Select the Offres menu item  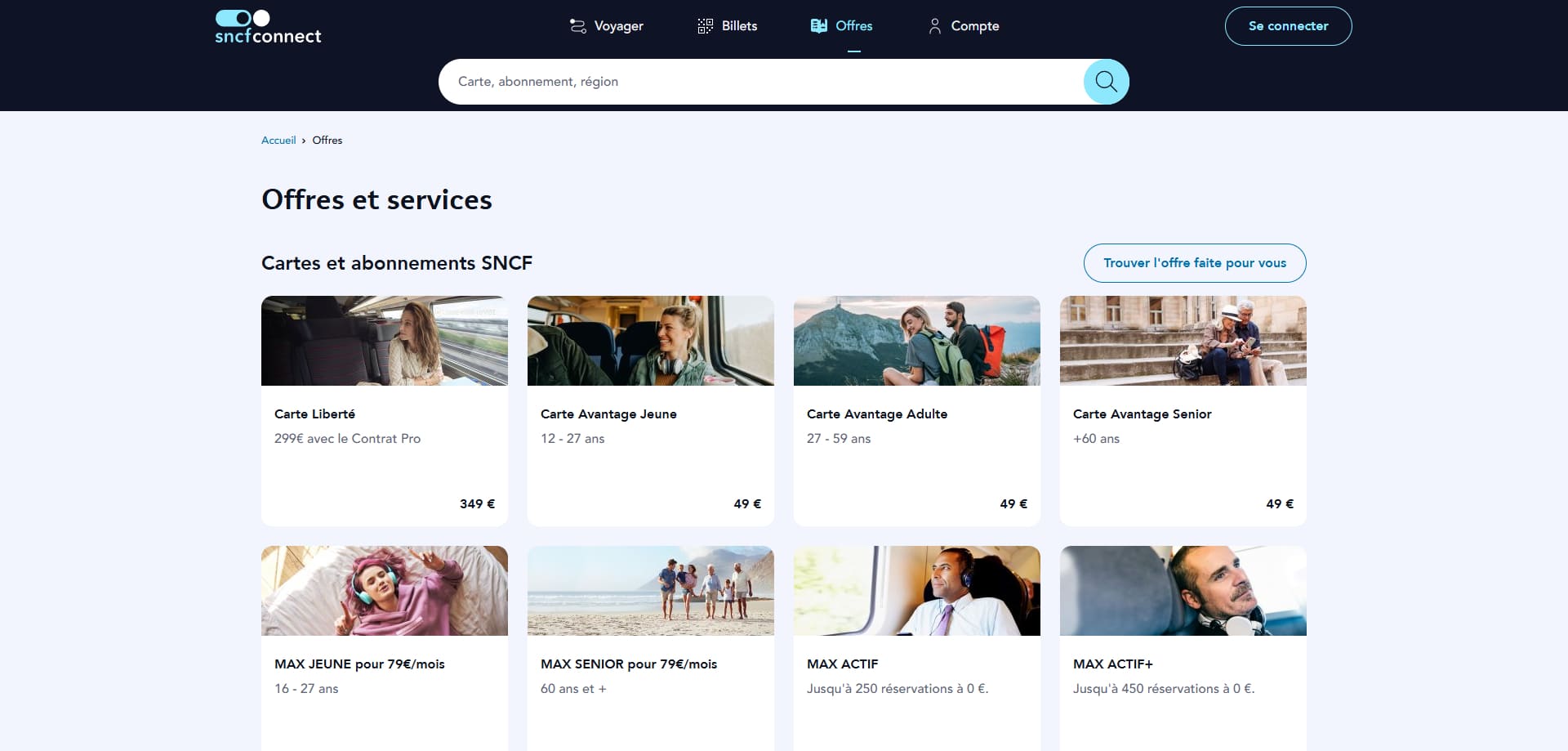(x=841, y=26)
